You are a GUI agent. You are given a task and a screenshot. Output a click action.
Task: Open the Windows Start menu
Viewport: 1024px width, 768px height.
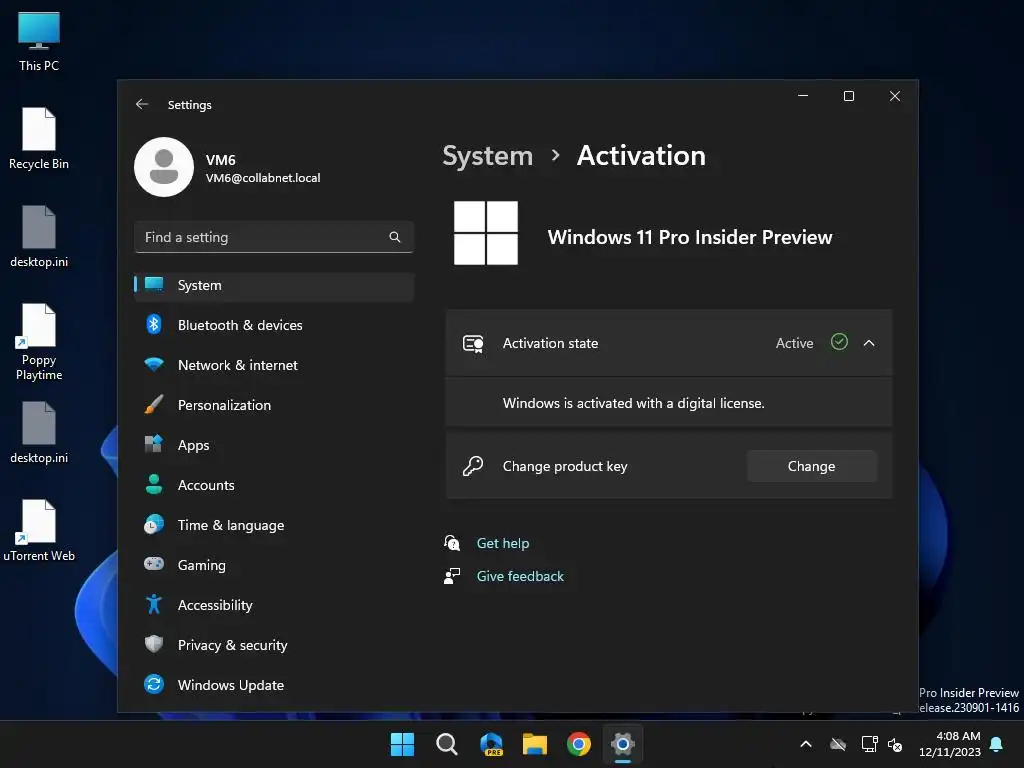point(402,744)
